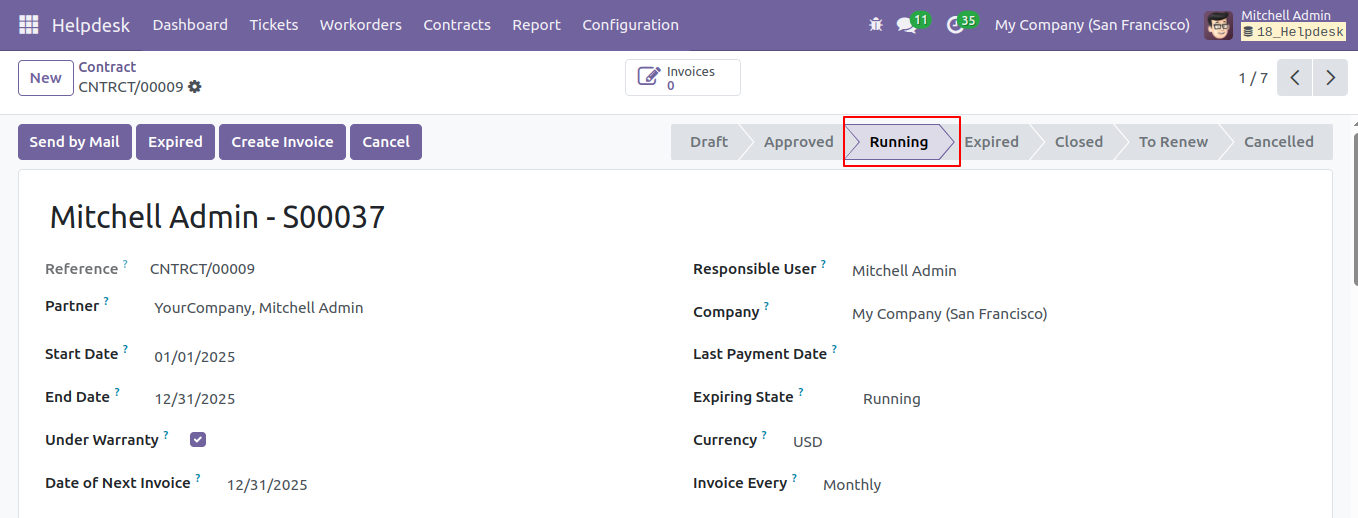Image resolution: width=1358 pixels, height=518 pixels.
Task: Open the Tickets menu
Action: click(x=274, y=25)
